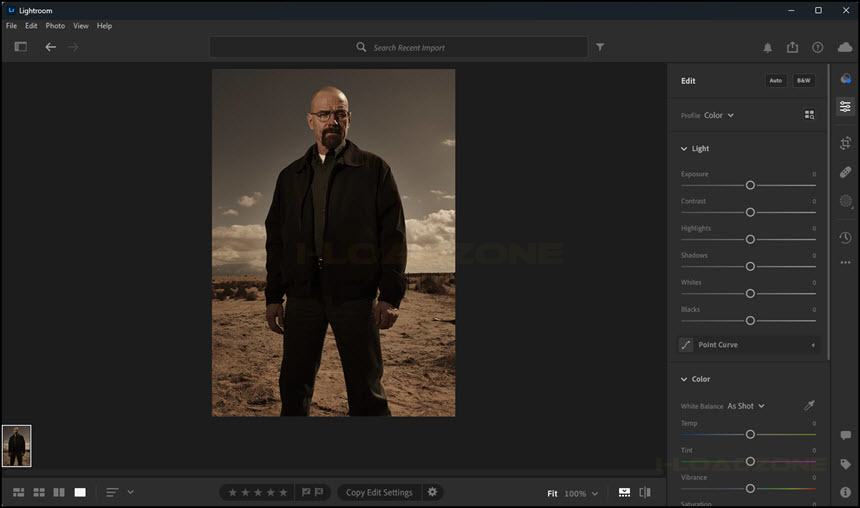Switch to photo grid view

pos(19,492)
